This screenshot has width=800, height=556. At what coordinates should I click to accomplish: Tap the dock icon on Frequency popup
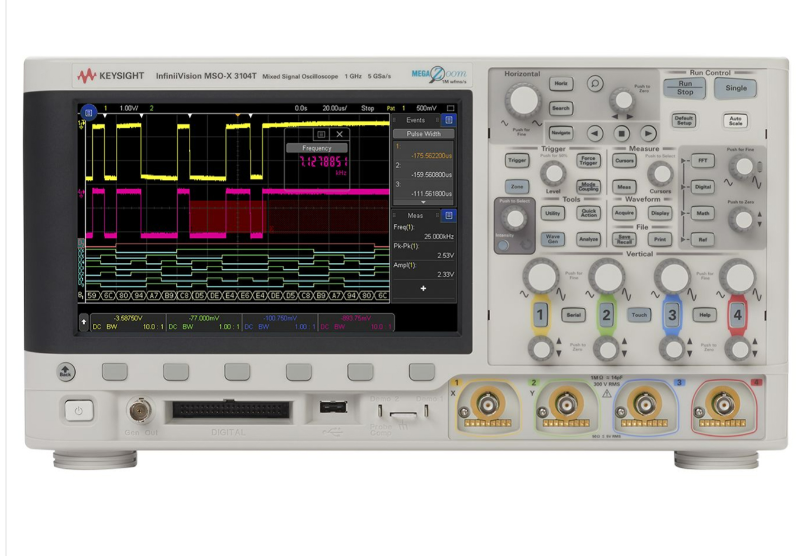[x=321, y=134]
